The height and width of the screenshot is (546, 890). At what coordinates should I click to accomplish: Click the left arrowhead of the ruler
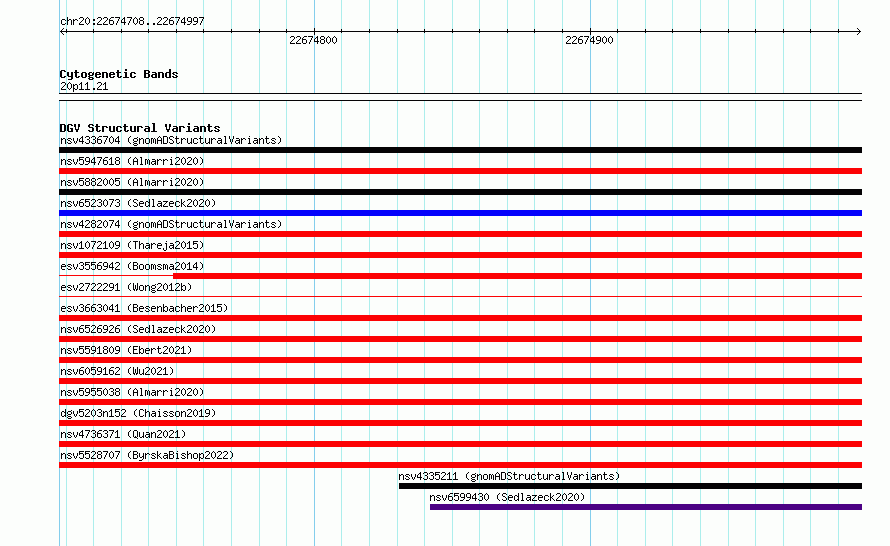(x=62, y=32)
